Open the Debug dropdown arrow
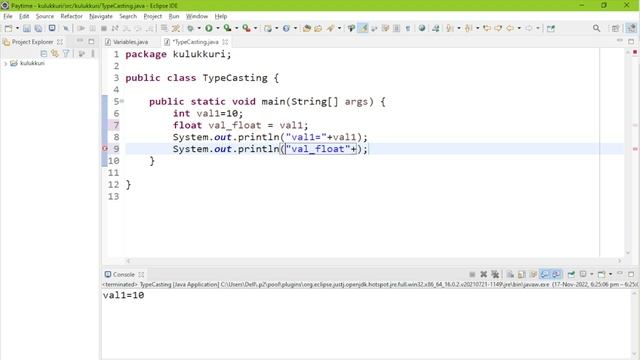The image size is (640, 360). [x=199, y=28]
